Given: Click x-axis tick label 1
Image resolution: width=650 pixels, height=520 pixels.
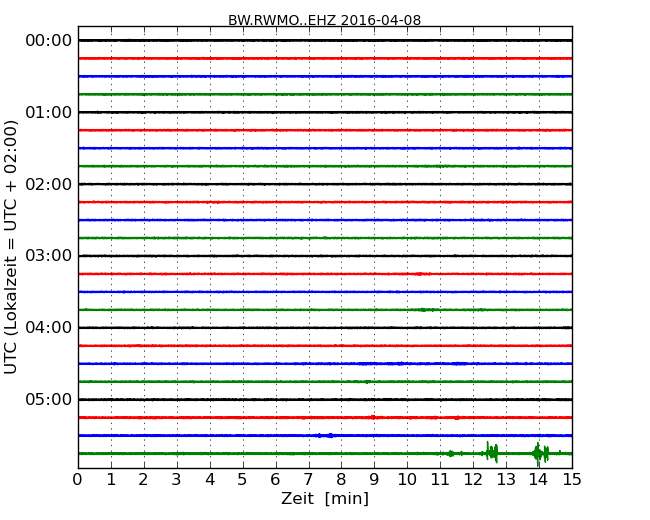Looking at the screenshot, I should click(111, 479).
